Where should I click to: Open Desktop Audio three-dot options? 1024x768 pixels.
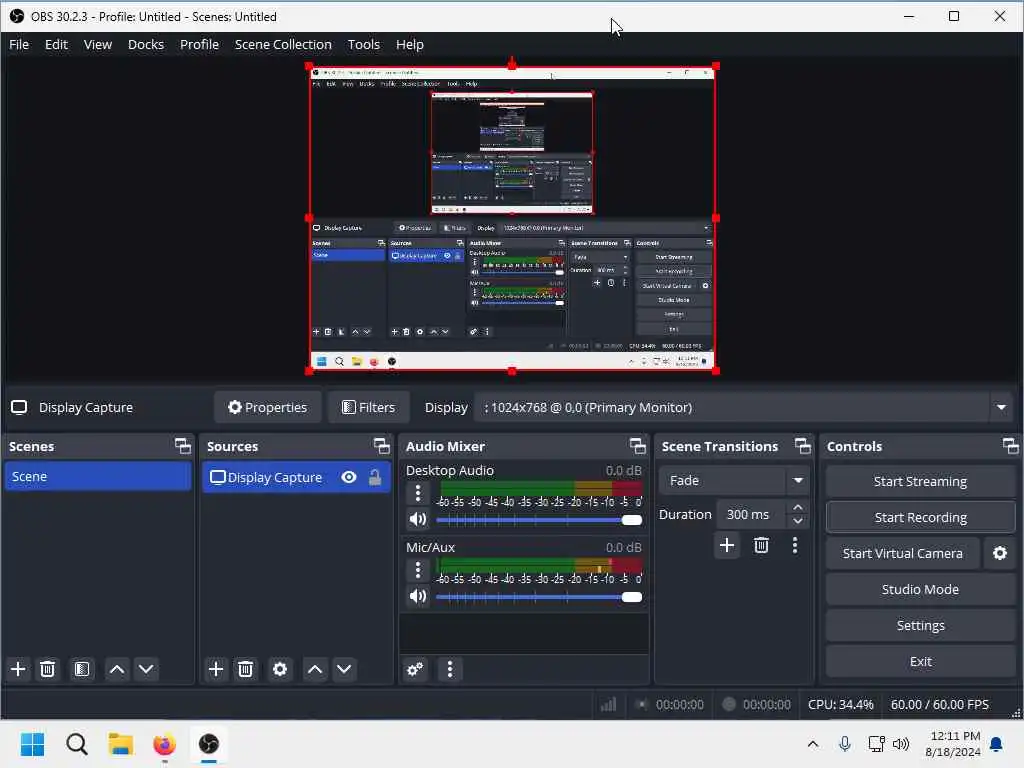(418, 492)
